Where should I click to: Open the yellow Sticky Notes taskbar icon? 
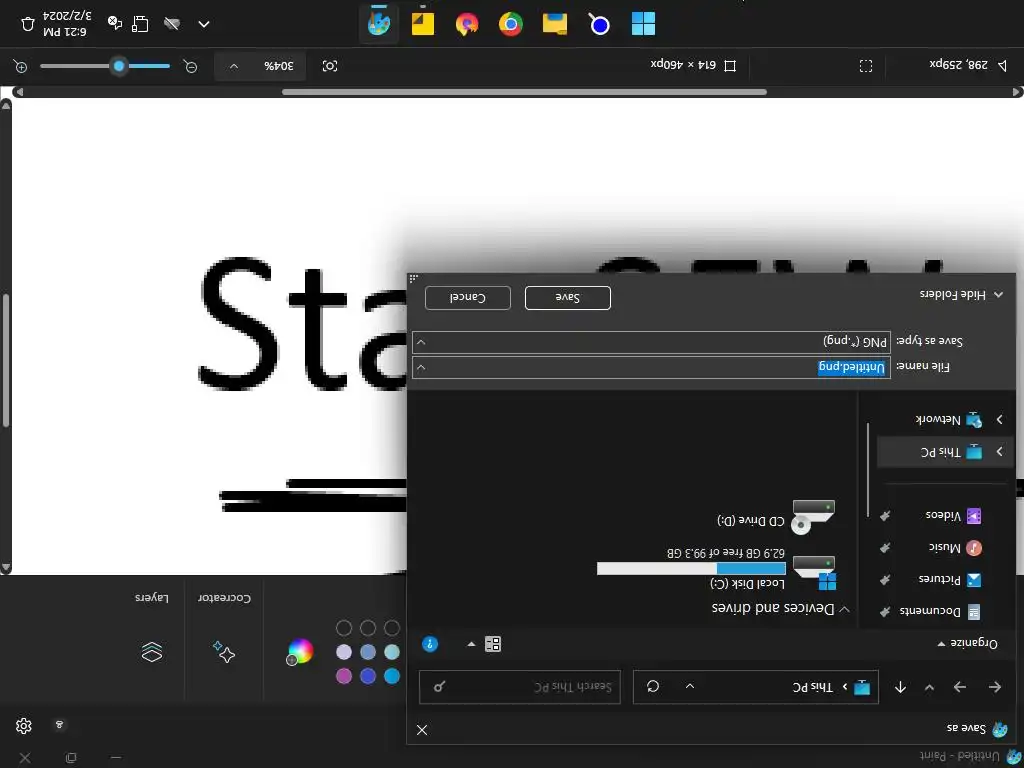click(x=423, y=24)
